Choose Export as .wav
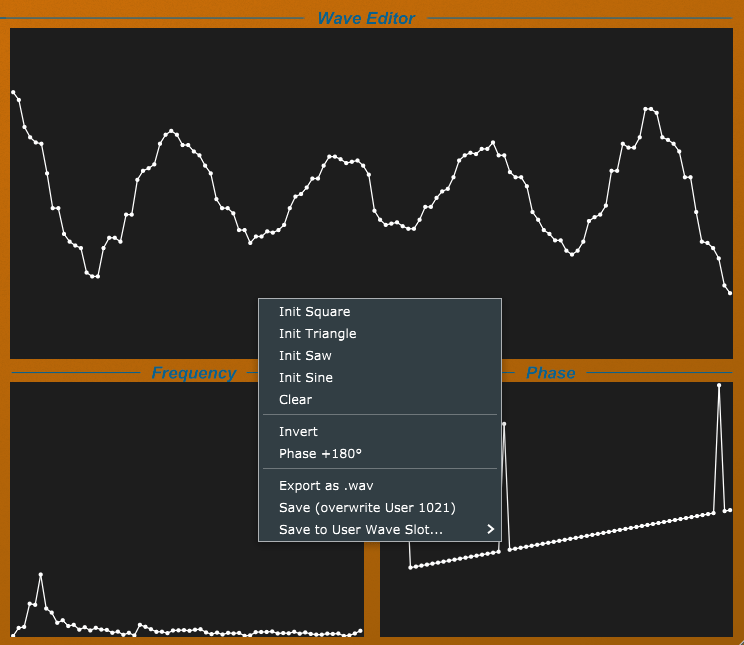This screenshot has width=744, height=645. 326,486
